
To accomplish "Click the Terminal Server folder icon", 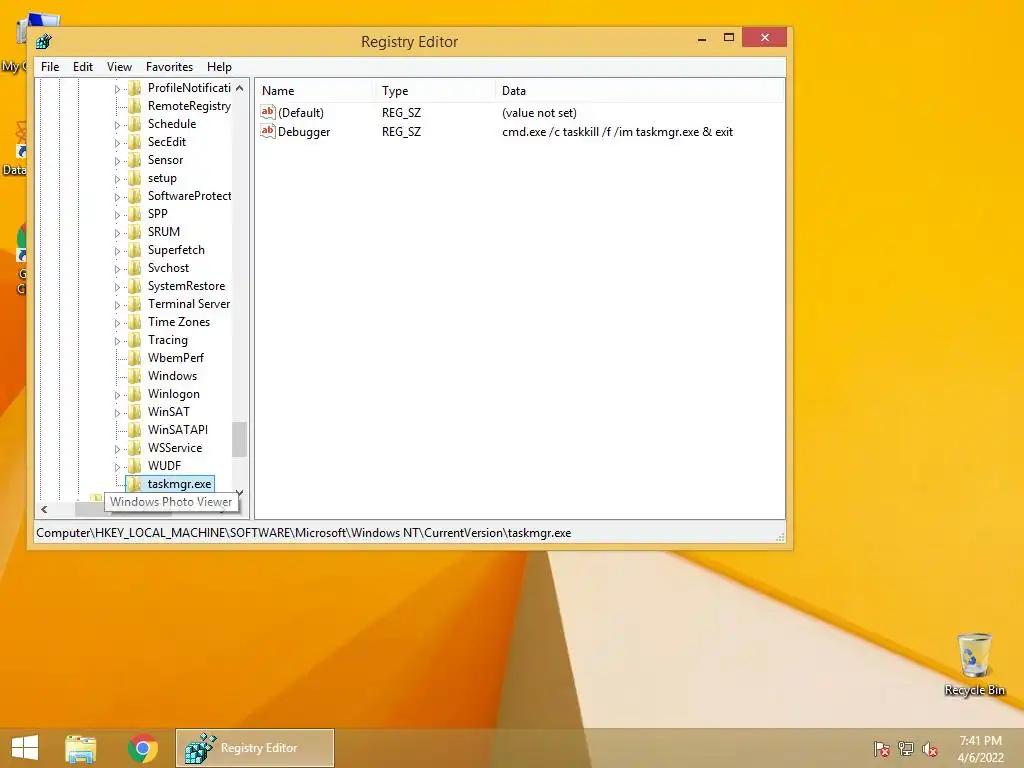I will (135, 304).
